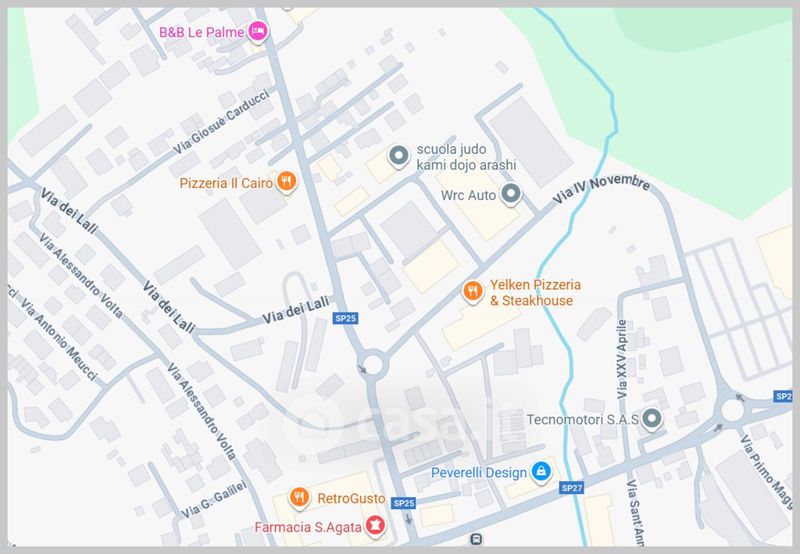The height and width of the screenshot is (554, 800).
Task: Click the SP25 shield beside RetroGusto
Action: 404,503
